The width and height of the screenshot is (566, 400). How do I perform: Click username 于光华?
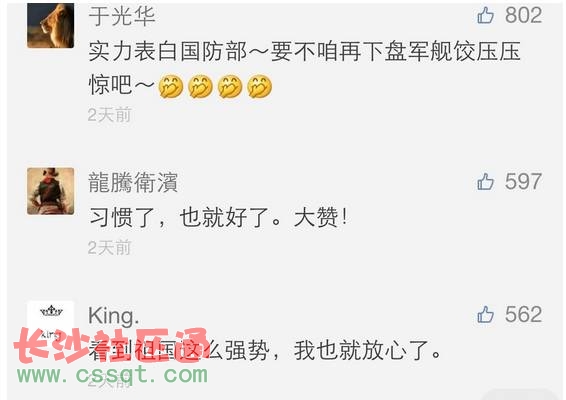(x=122, y=16)
